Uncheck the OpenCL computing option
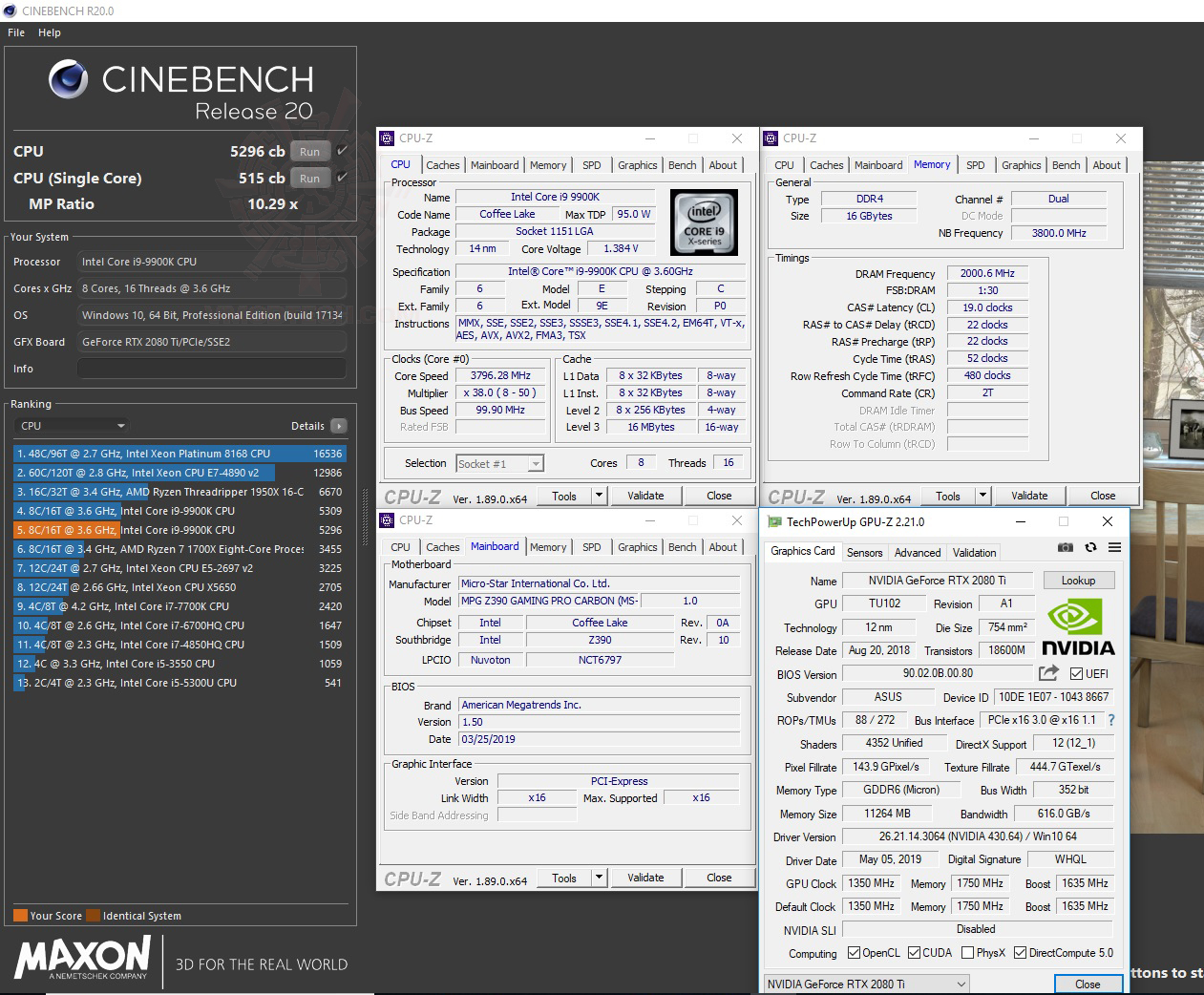The image size is (1204, 995). coord(855,952)
